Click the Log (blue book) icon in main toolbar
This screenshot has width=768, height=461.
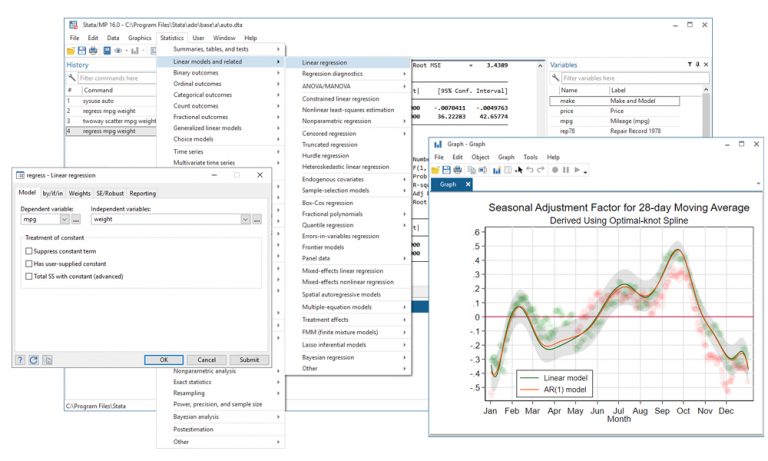pyautogui.click(x=107, y=50)
